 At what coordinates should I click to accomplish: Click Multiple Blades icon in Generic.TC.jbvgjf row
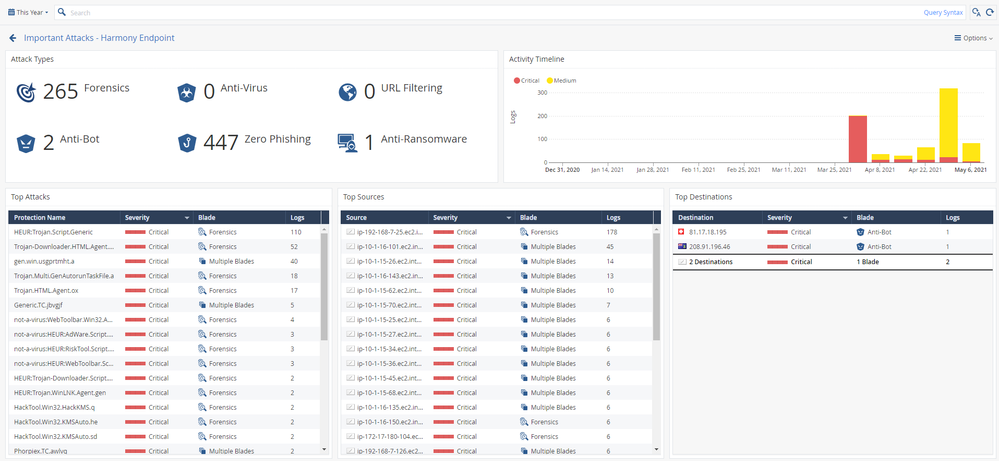(202, 305)
